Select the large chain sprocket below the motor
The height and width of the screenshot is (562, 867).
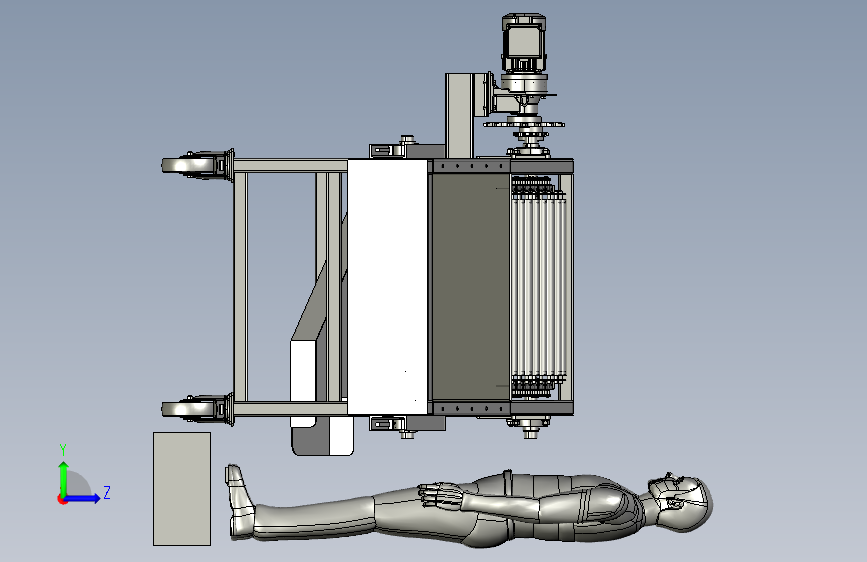tap(524, 124)
